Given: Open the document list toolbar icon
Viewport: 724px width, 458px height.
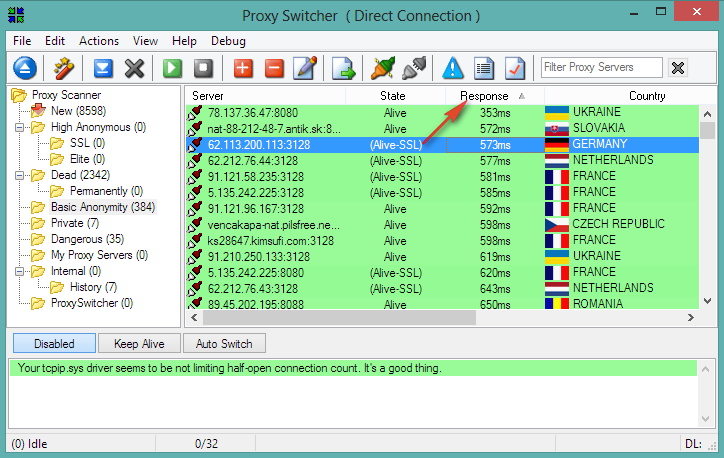Looking at the screenshot, I should click(484, 68).
